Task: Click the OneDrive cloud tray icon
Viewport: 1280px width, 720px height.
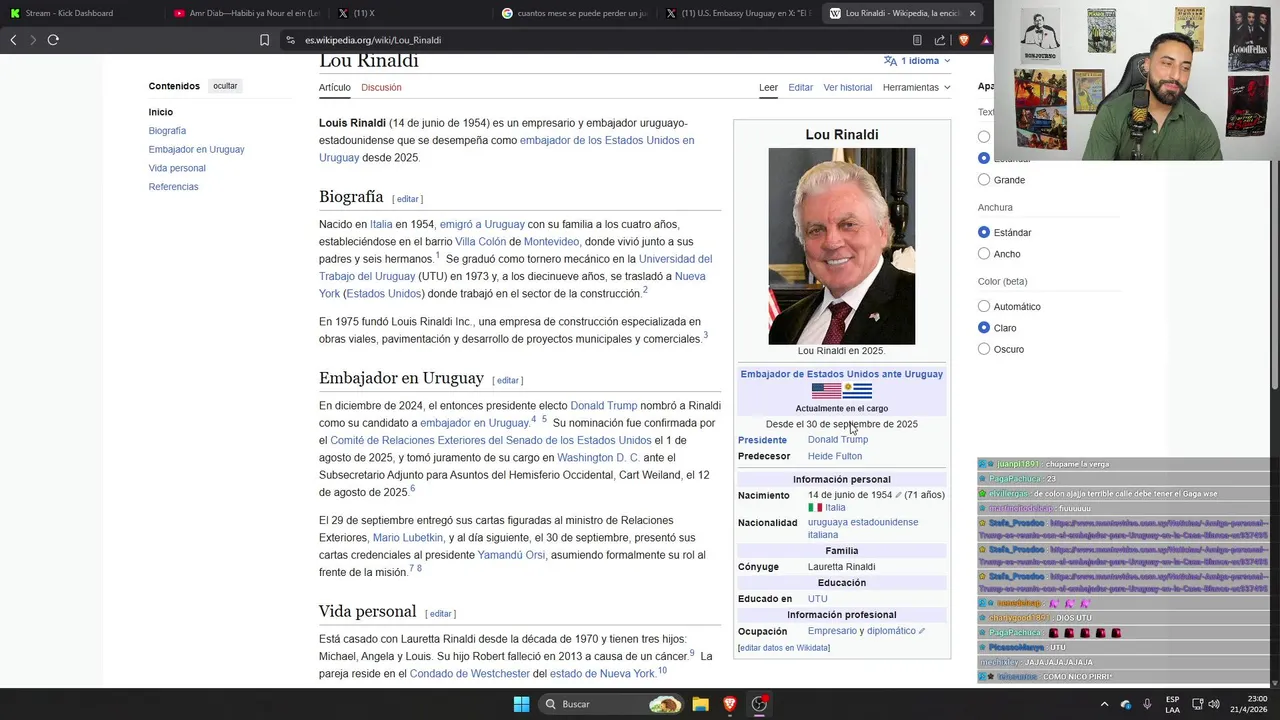Action: (x=1126, y=704)
